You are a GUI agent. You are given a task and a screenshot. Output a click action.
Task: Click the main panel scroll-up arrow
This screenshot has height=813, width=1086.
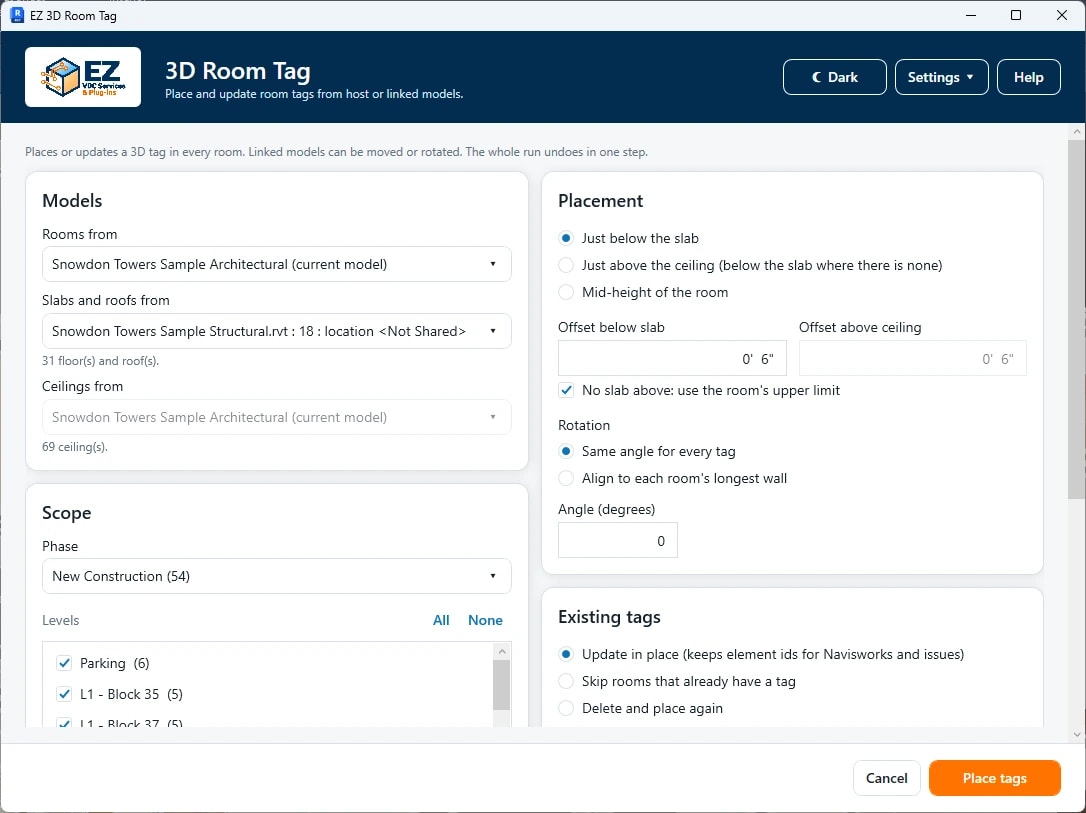[1076, 132]
